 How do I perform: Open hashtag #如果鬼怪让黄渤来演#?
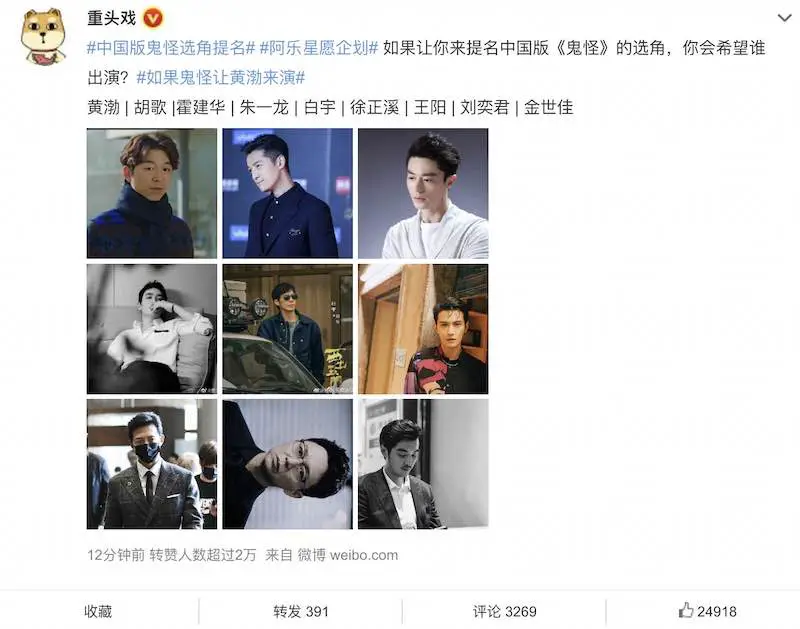coord(221,78)
